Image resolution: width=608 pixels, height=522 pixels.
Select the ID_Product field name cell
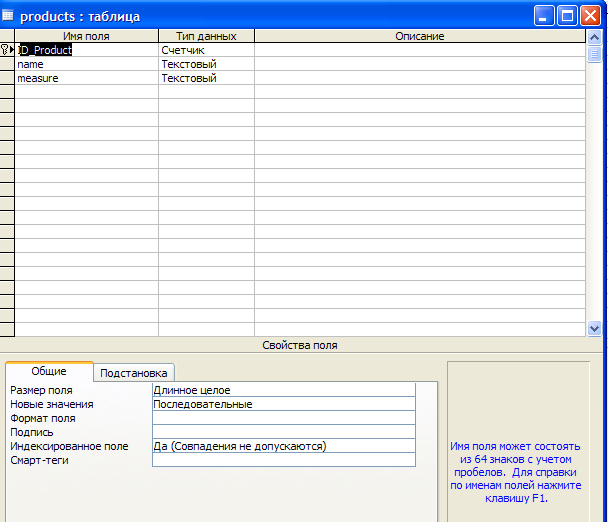pos(86,50)
